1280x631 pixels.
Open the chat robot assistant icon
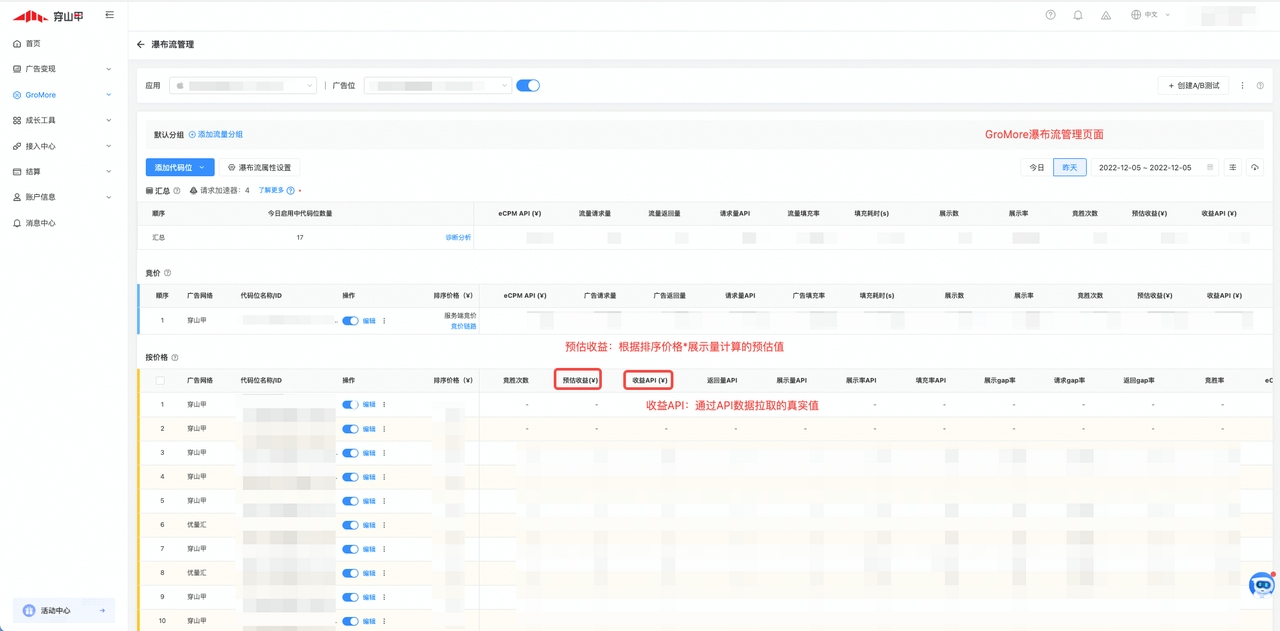tap(1262, 585)
